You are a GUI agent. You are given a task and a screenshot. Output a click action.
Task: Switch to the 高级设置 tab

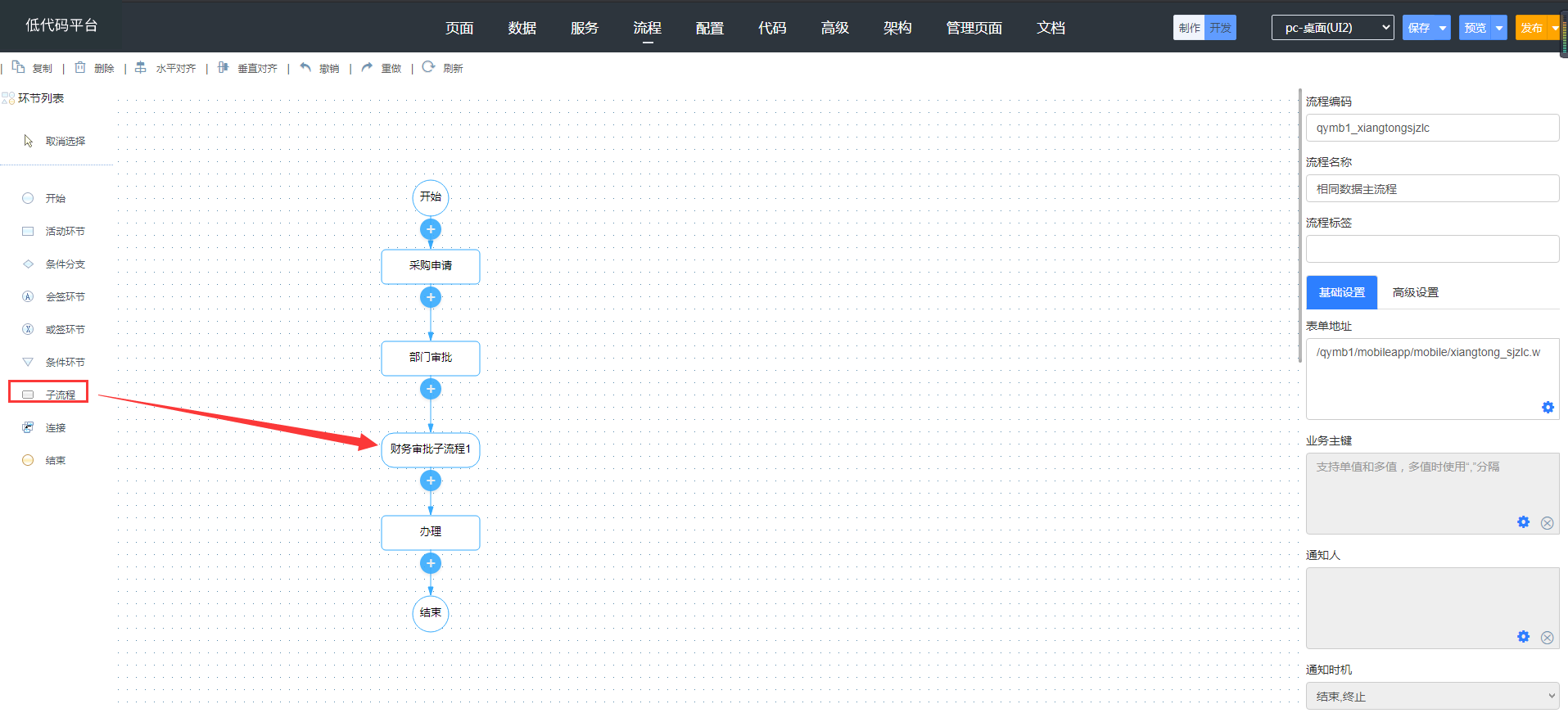tap(1415, 292)
